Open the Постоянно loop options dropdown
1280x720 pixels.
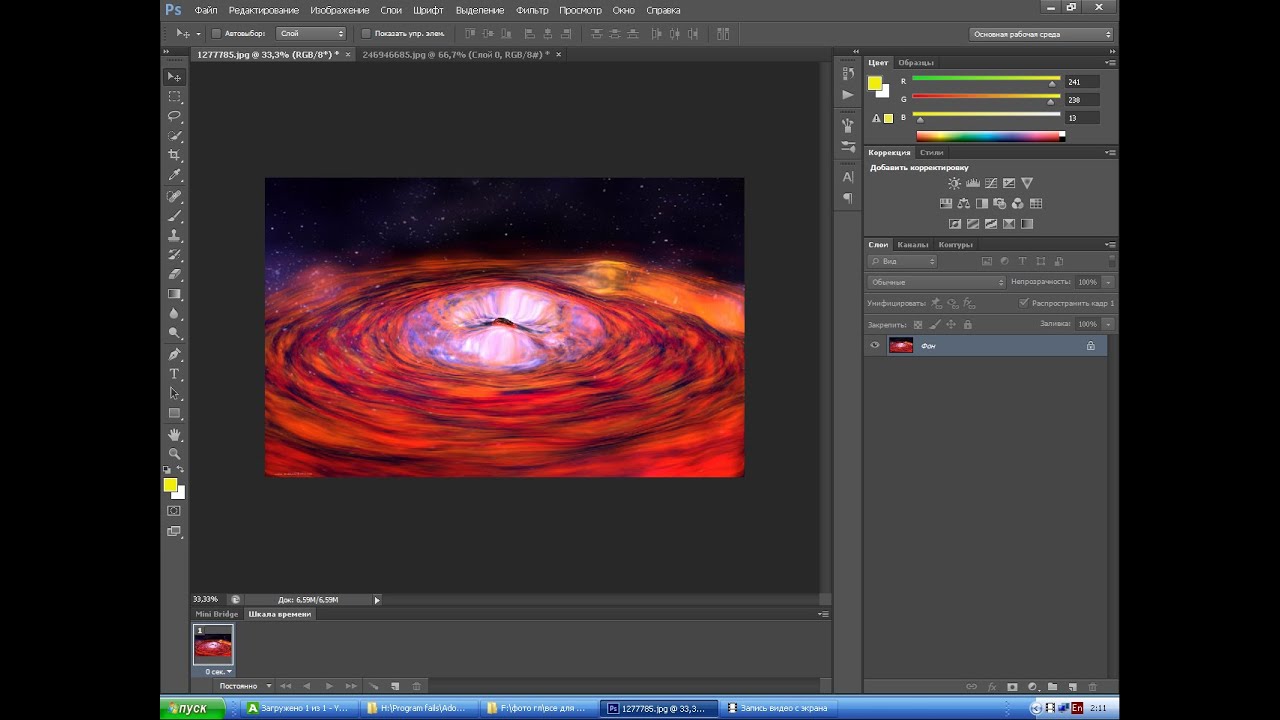tap(246, 686)
